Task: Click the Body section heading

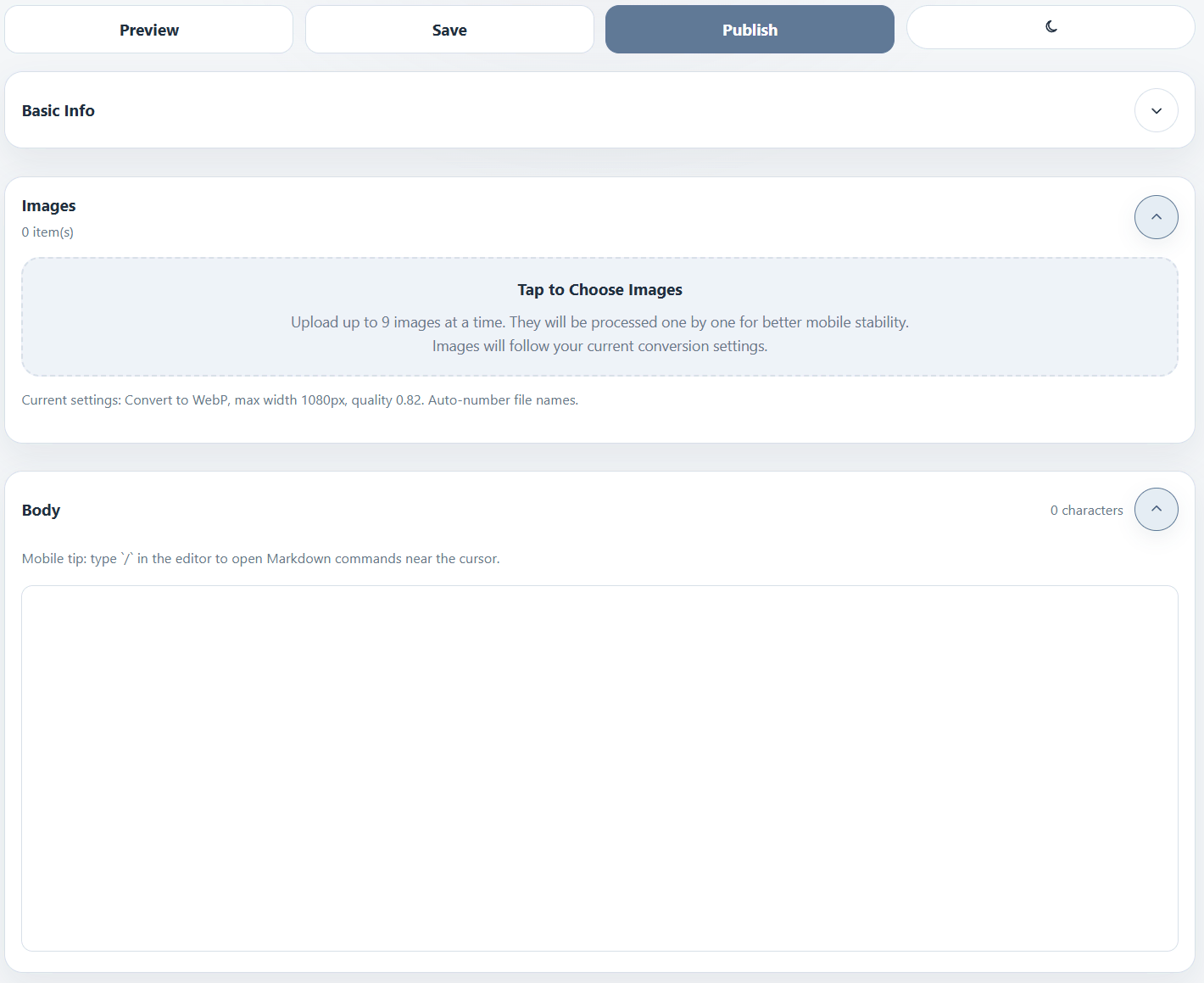Action: coord(42,510)
